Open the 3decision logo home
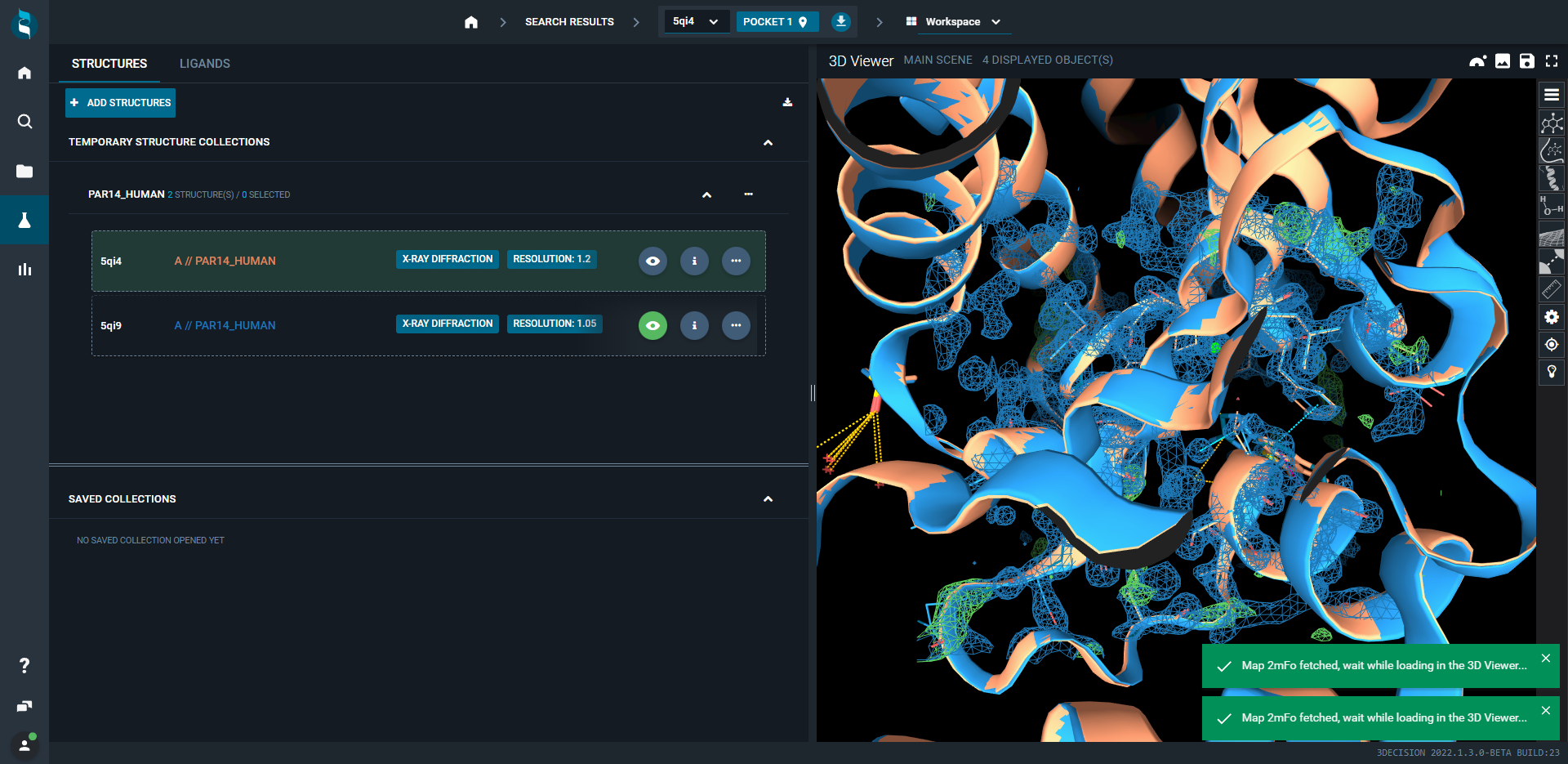 click(24, 24)
